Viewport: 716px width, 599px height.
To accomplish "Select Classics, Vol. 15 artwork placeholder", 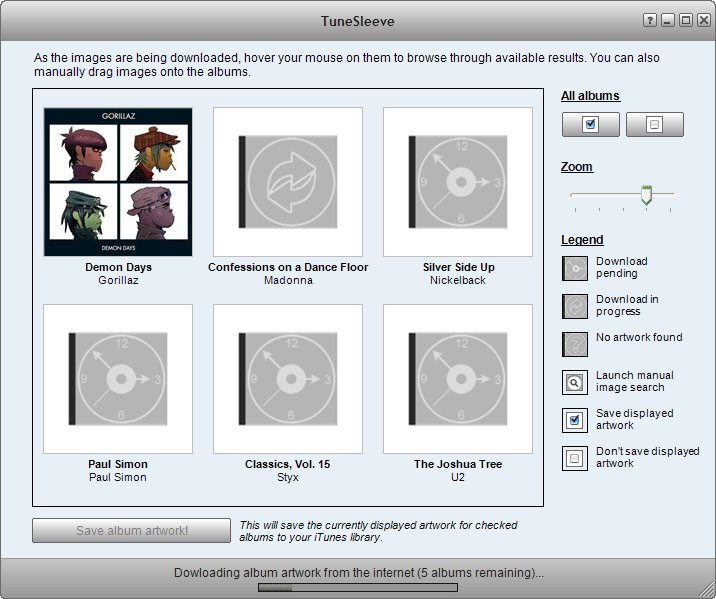I will [x=288, y=379].
